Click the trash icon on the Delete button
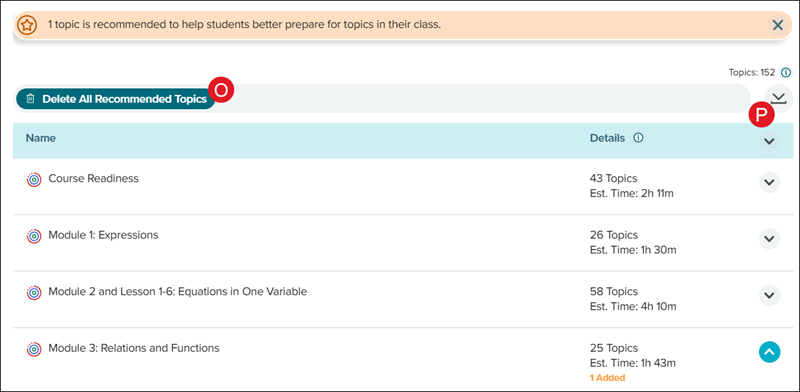800x392 pixels. (x=31, y=99)
